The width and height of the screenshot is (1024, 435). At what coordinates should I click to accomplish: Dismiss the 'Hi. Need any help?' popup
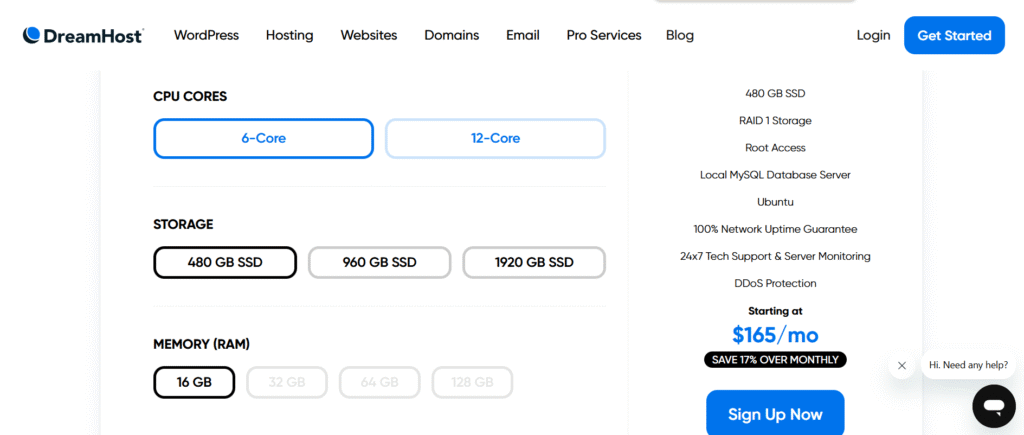pyautogui.click(x=902, y=365)
